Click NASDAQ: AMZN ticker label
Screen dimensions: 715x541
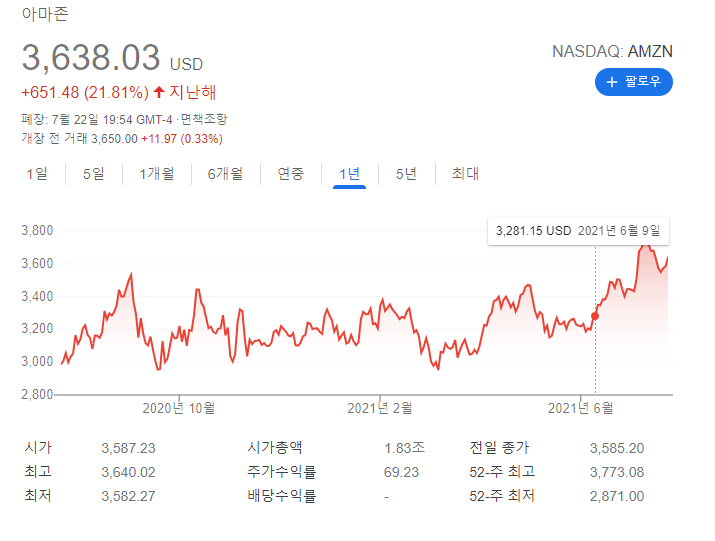(612, 52)
